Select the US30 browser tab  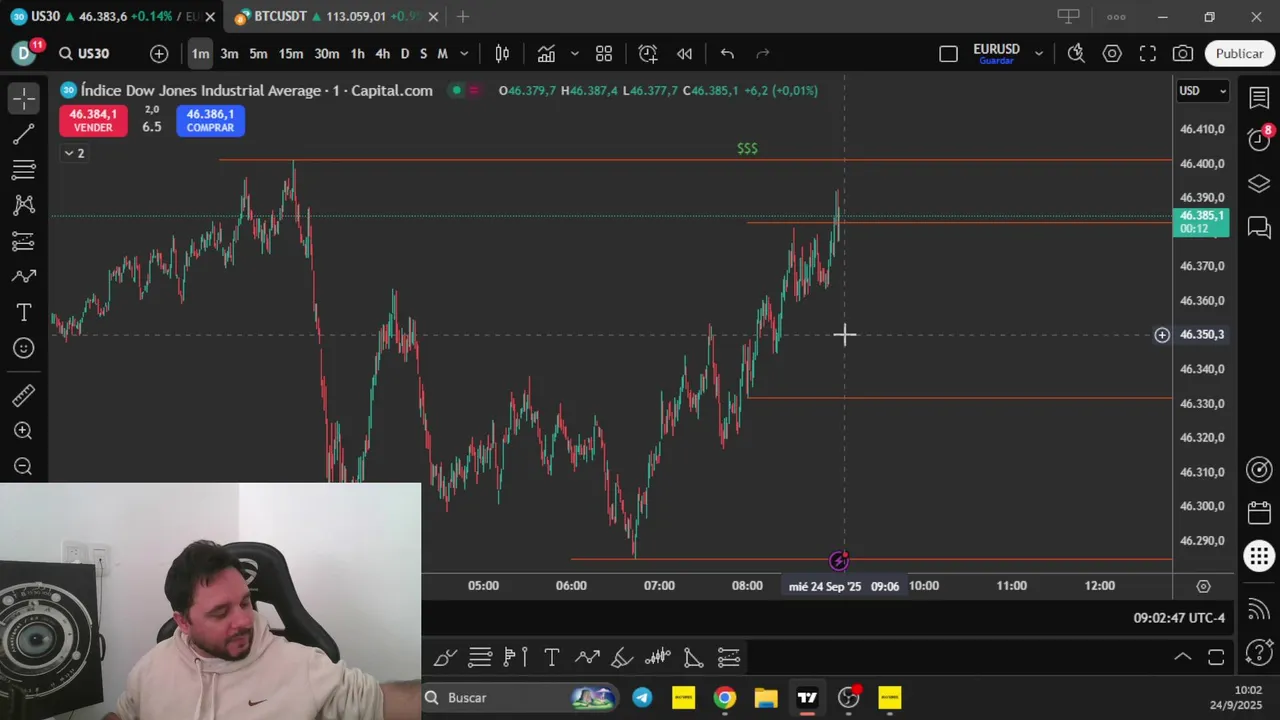[110, 17]
